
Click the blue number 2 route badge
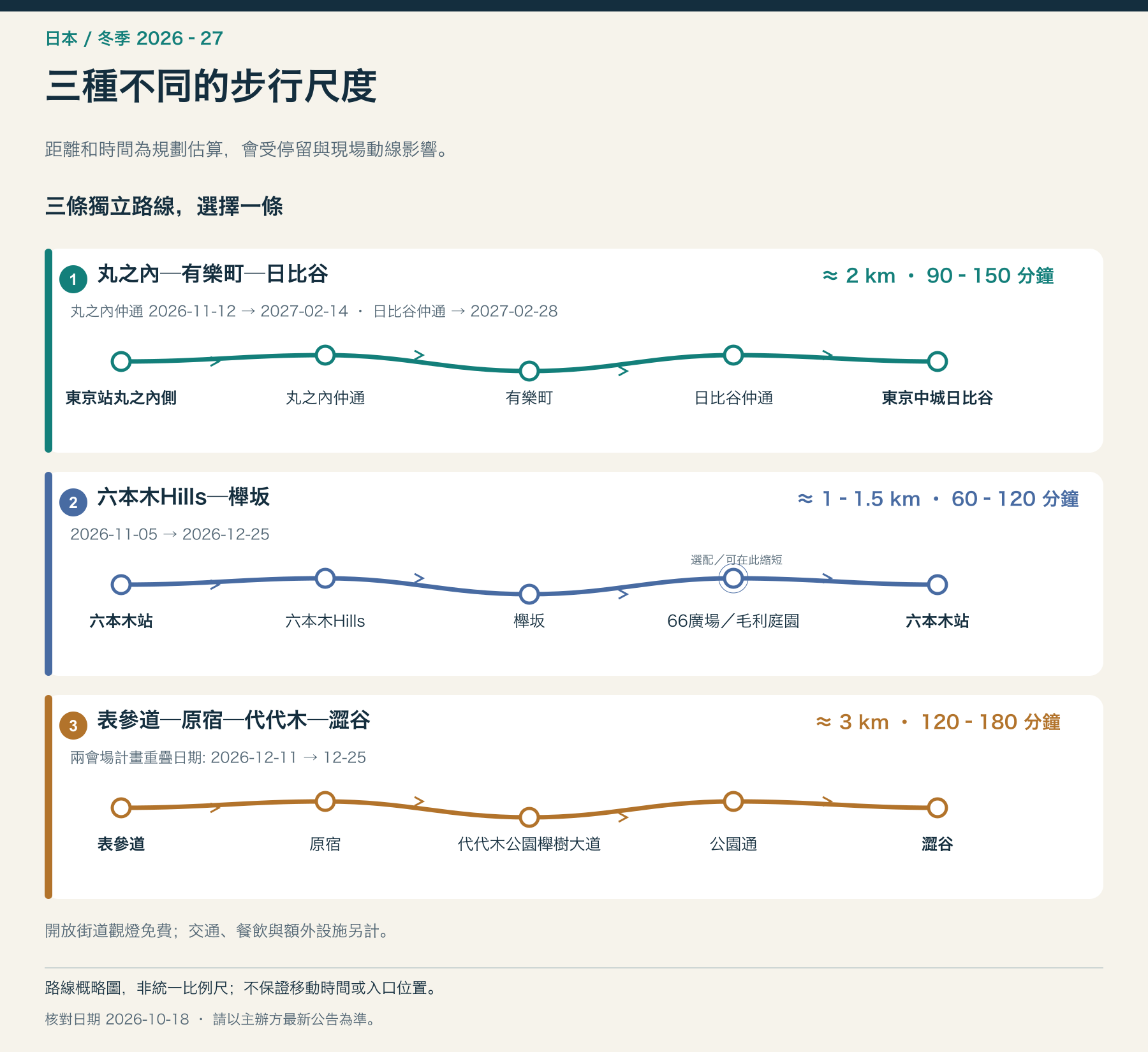pos(73,502)
